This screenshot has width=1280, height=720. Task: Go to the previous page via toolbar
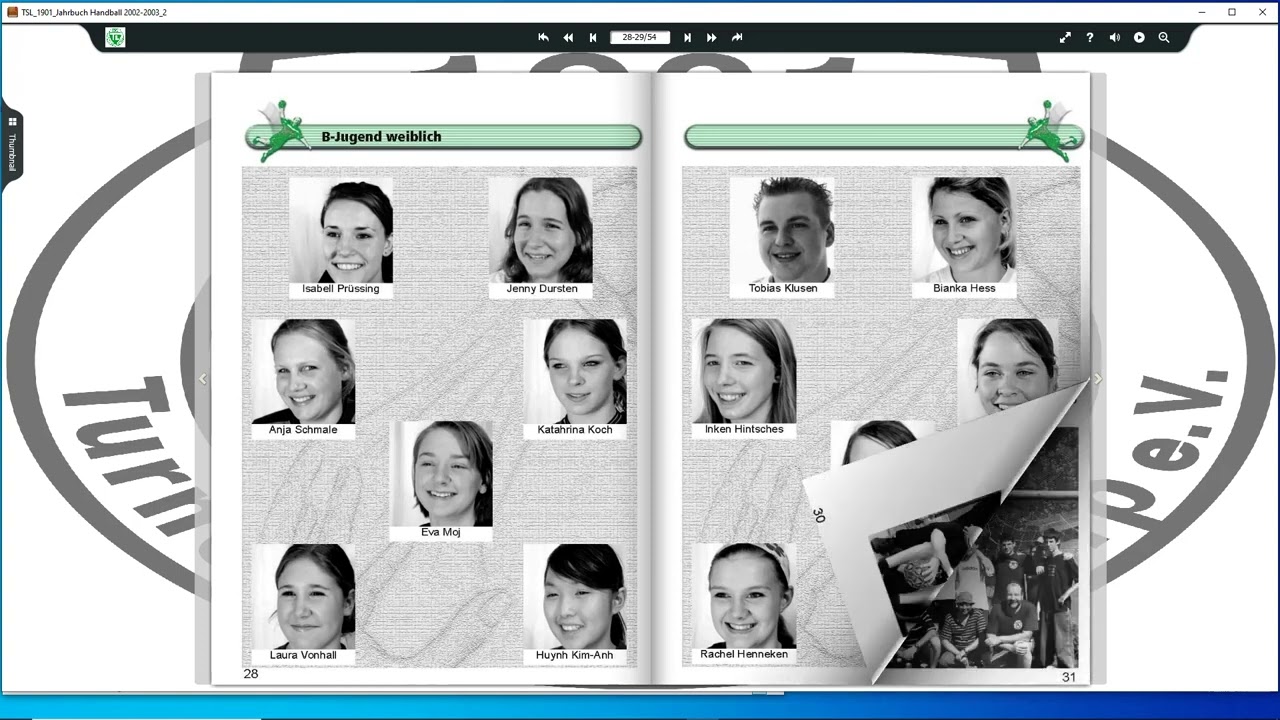[x=593, y=37]
